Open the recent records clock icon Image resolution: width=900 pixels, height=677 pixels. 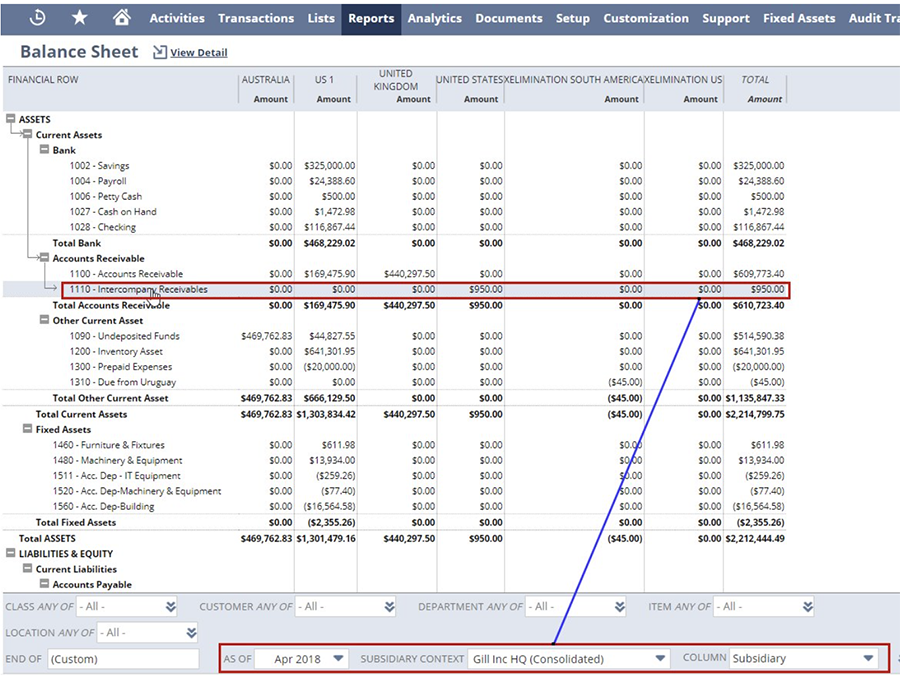coord(38,17)
